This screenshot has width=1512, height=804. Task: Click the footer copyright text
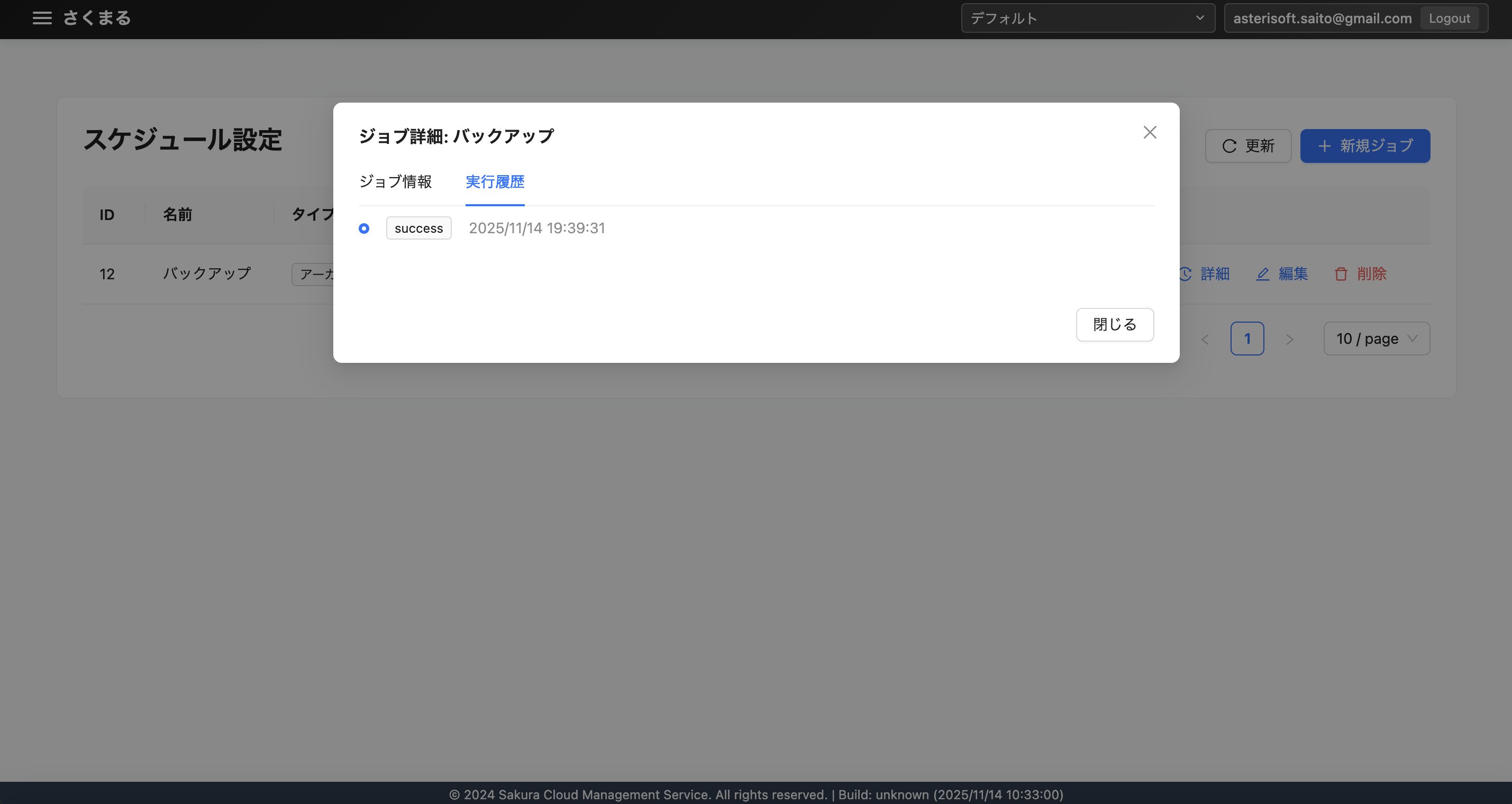pos(756,794)
